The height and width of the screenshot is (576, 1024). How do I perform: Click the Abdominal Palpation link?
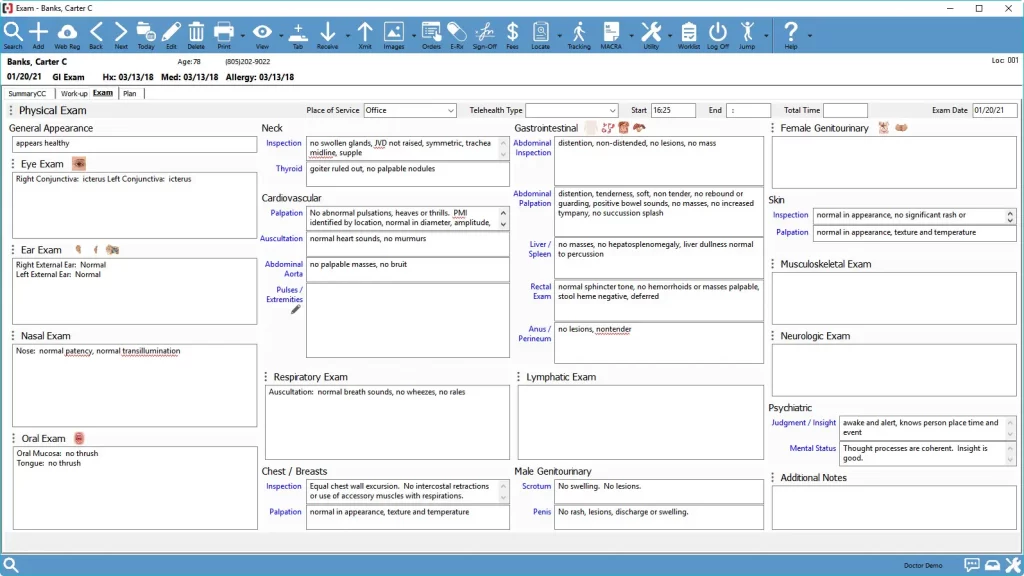tap(534, 198)
